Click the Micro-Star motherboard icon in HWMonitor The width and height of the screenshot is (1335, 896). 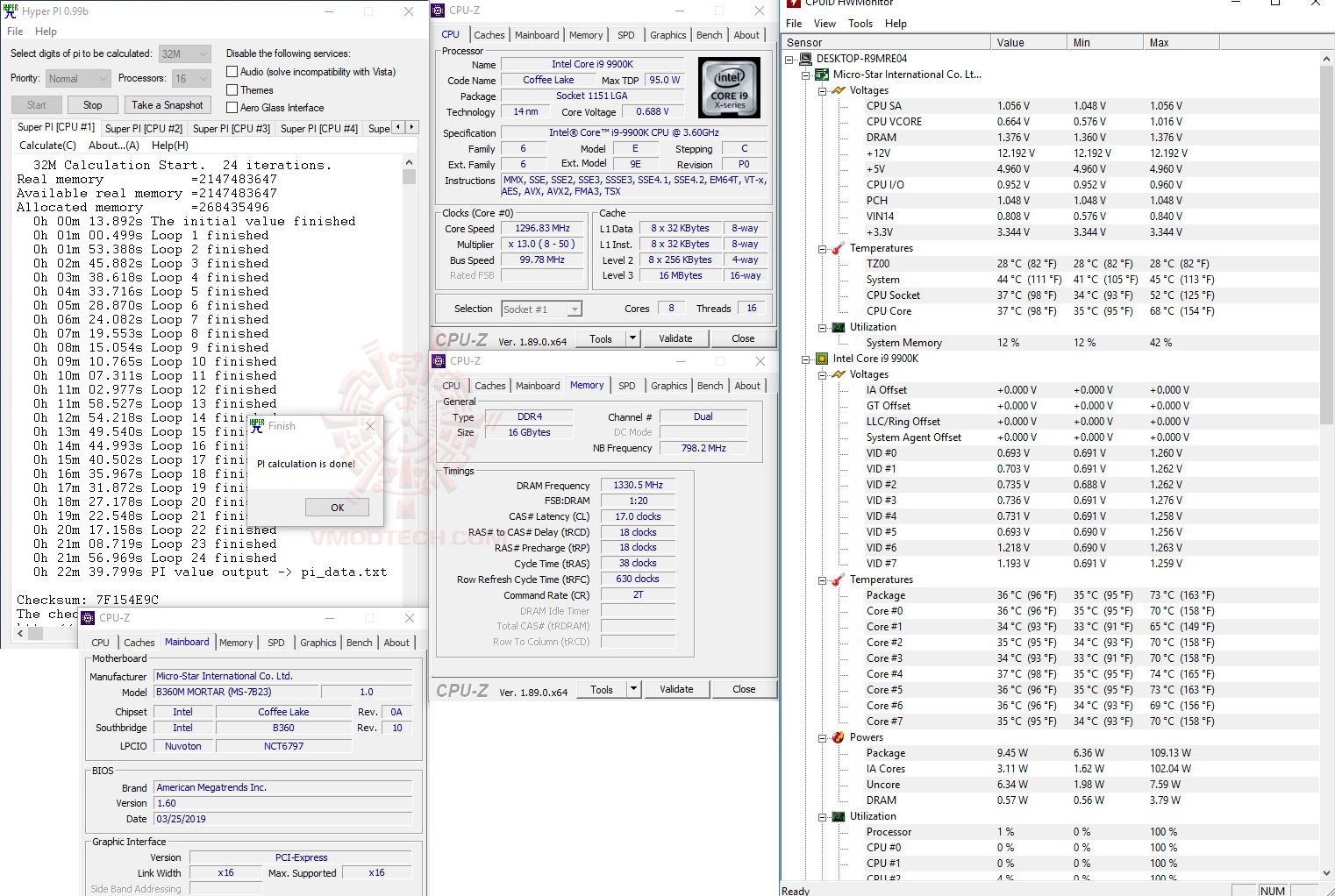[822, 75]
